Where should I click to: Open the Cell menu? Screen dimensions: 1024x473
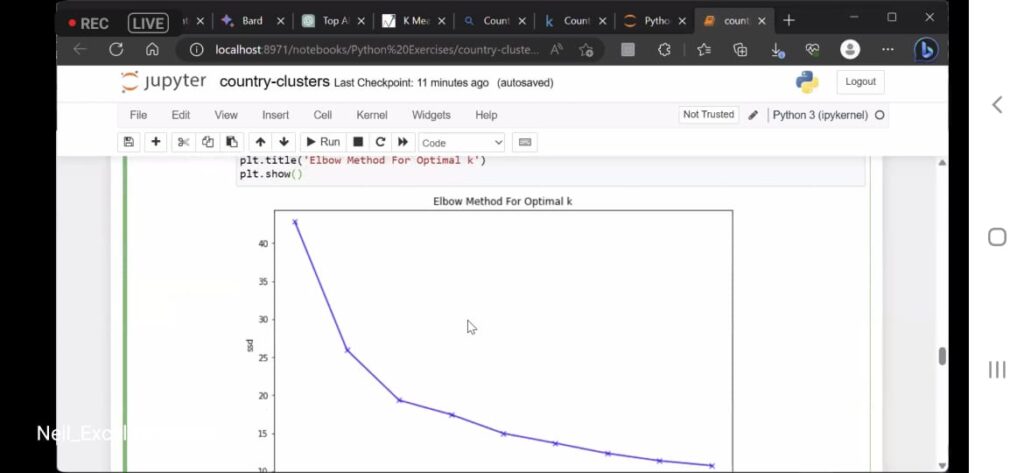click(x=322, y=115)
